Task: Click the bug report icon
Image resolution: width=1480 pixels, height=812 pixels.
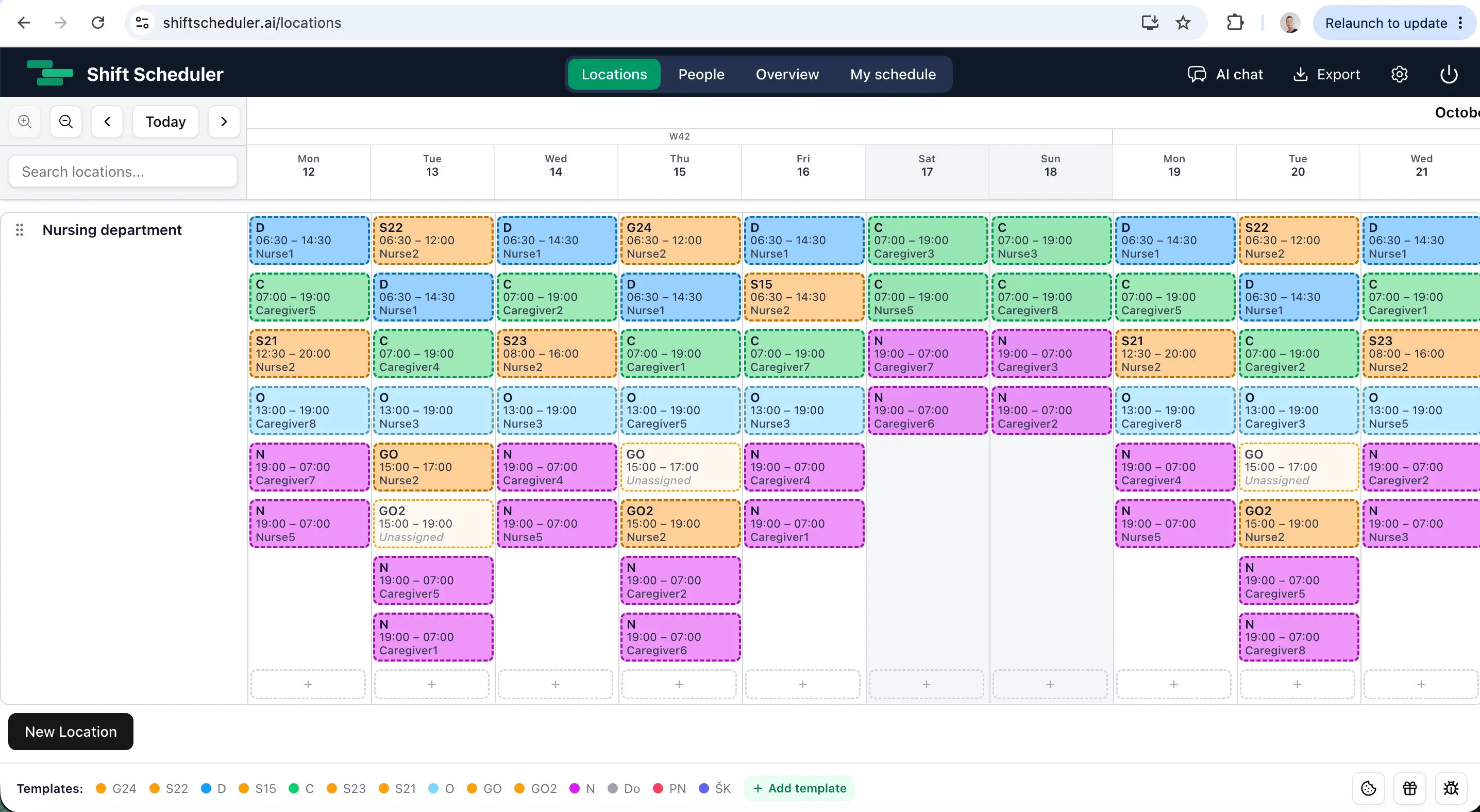Action: (x=1451, y=788)
